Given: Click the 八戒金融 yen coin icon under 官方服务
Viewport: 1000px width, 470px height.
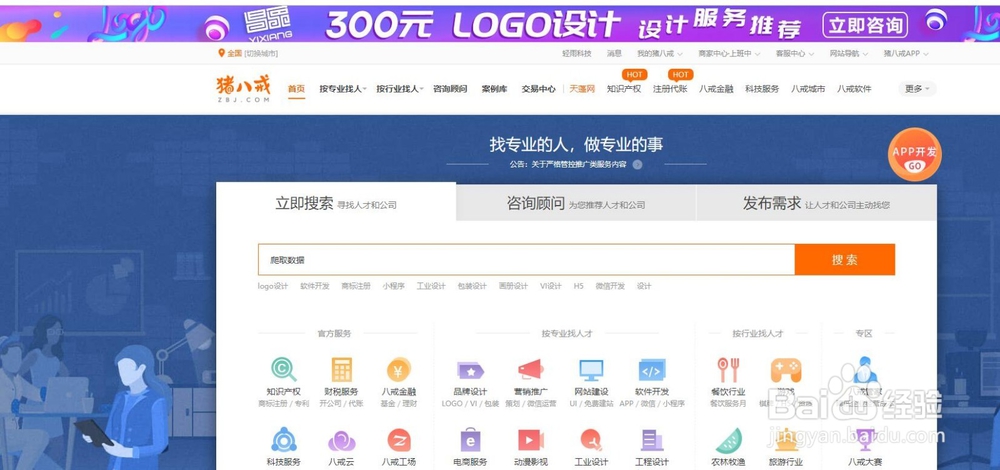Looking at the screenshot, I should (399, 369).
